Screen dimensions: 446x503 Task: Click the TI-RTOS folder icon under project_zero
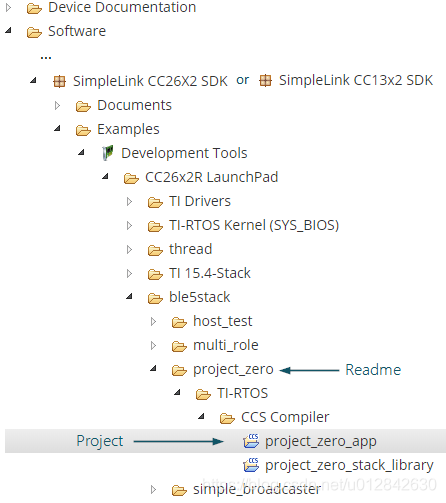pyautogui.click(x=203, y=394)
